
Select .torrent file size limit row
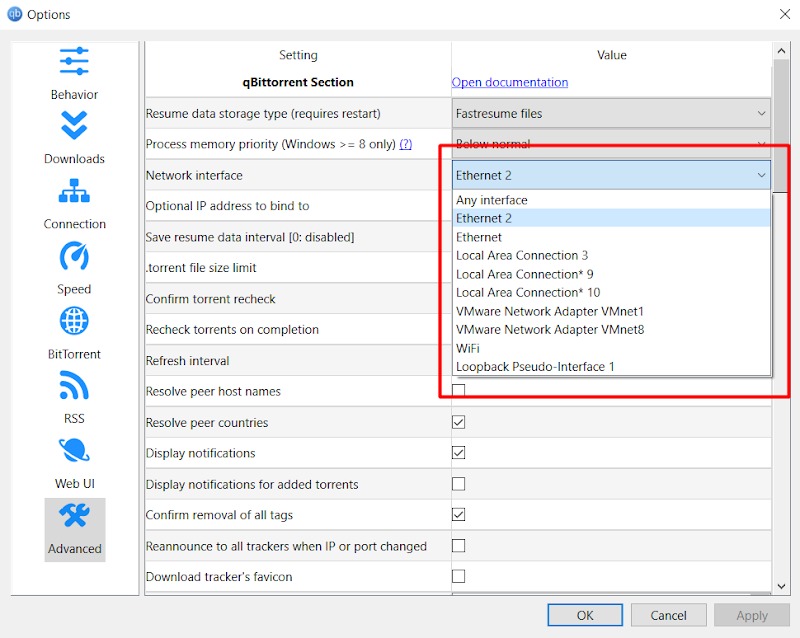point(298,267)
